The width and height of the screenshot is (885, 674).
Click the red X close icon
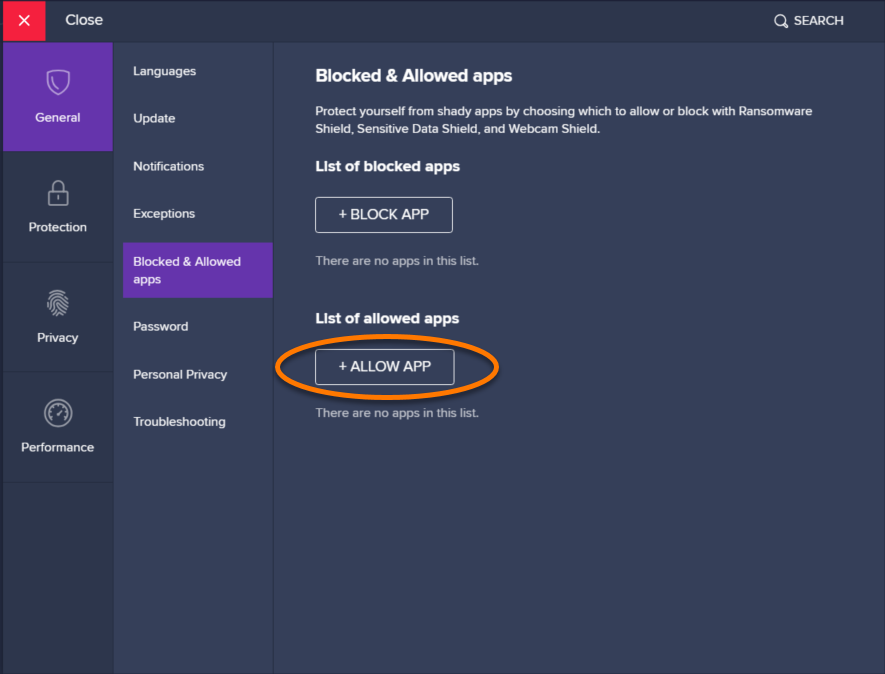click(24, 21)
